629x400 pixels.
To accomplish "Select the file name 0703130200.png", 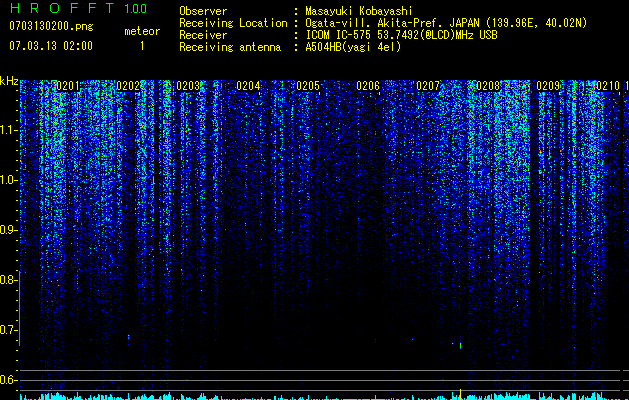I will (x=51, y=26).
